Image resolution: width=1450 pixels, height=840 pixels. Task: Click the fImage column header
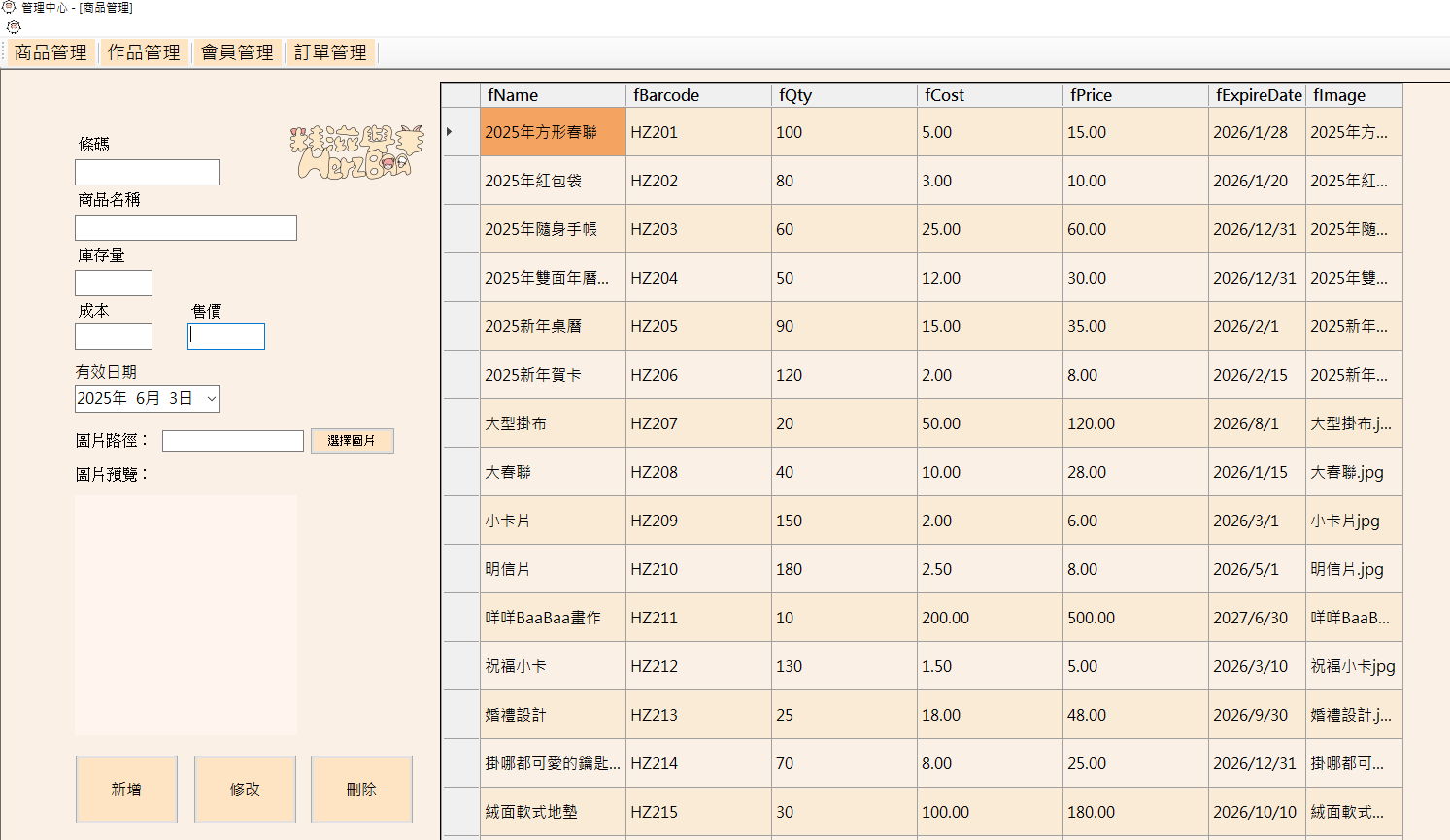coord(1355,95)
